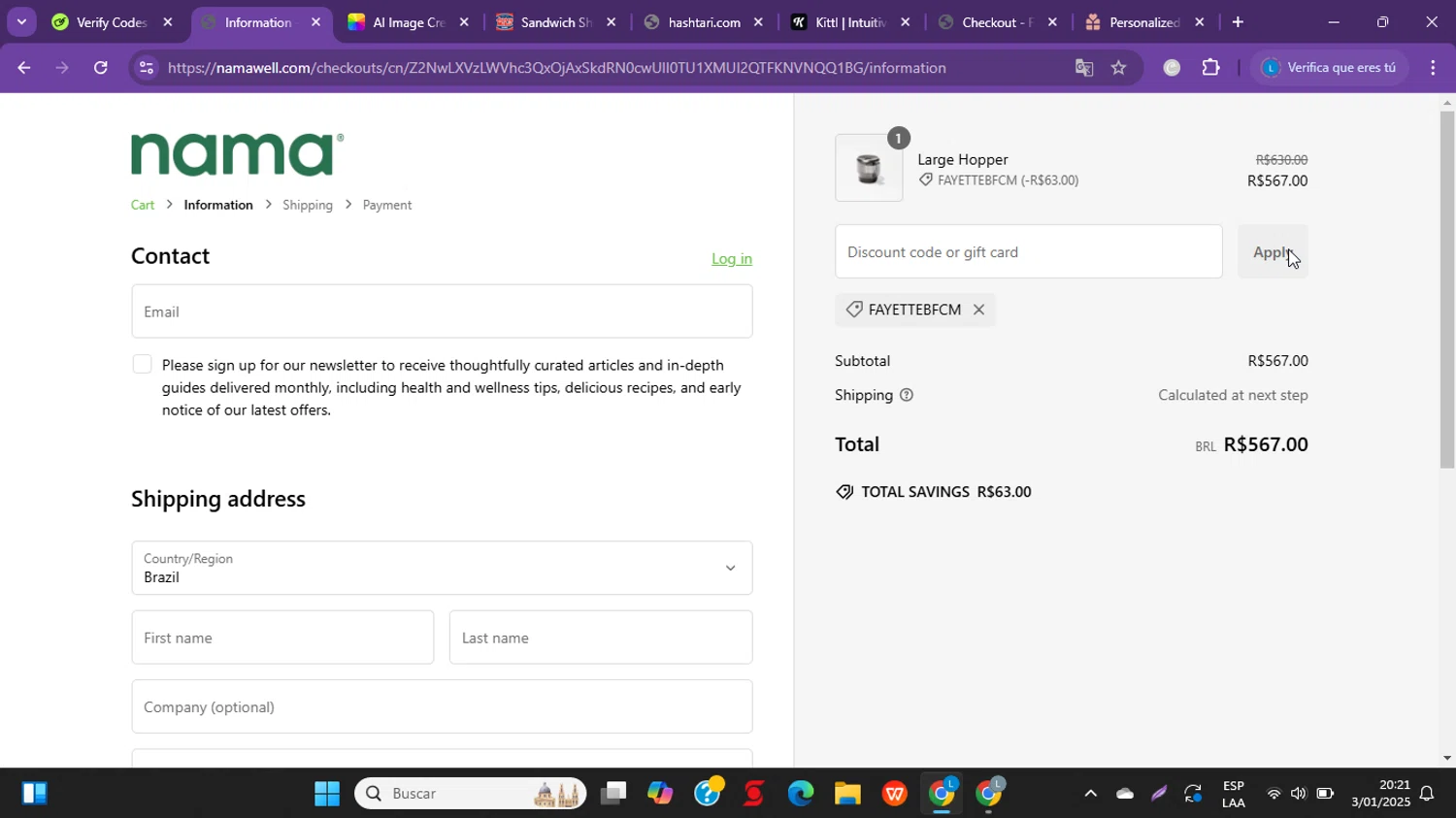This screenshot has height=818, width=1456.
Task: Open the Chrome profile 'Verifica que eres tú' button
Action: [1329, 68]
